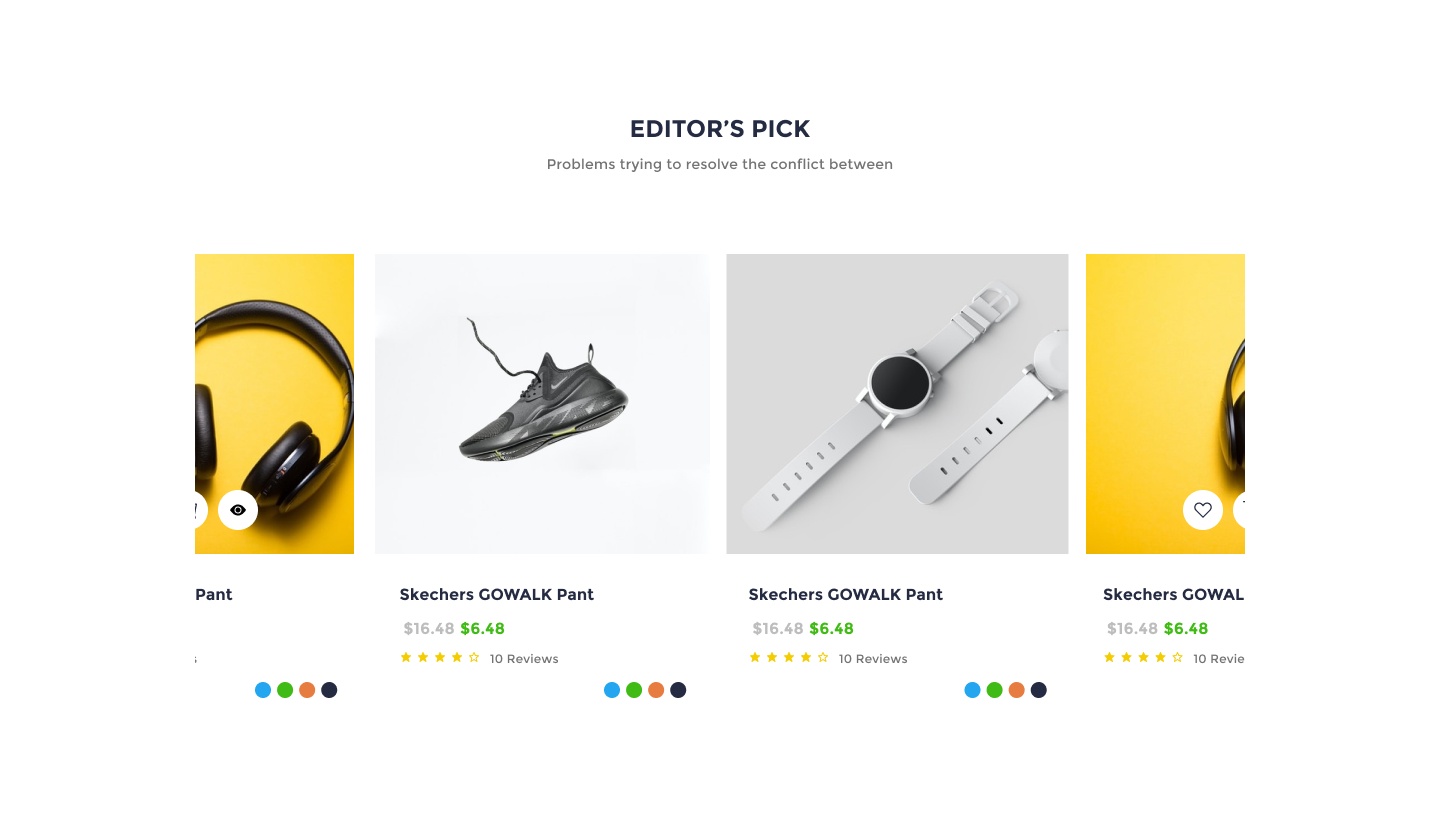Pick green swatch under left headphones

coord(285,690)
